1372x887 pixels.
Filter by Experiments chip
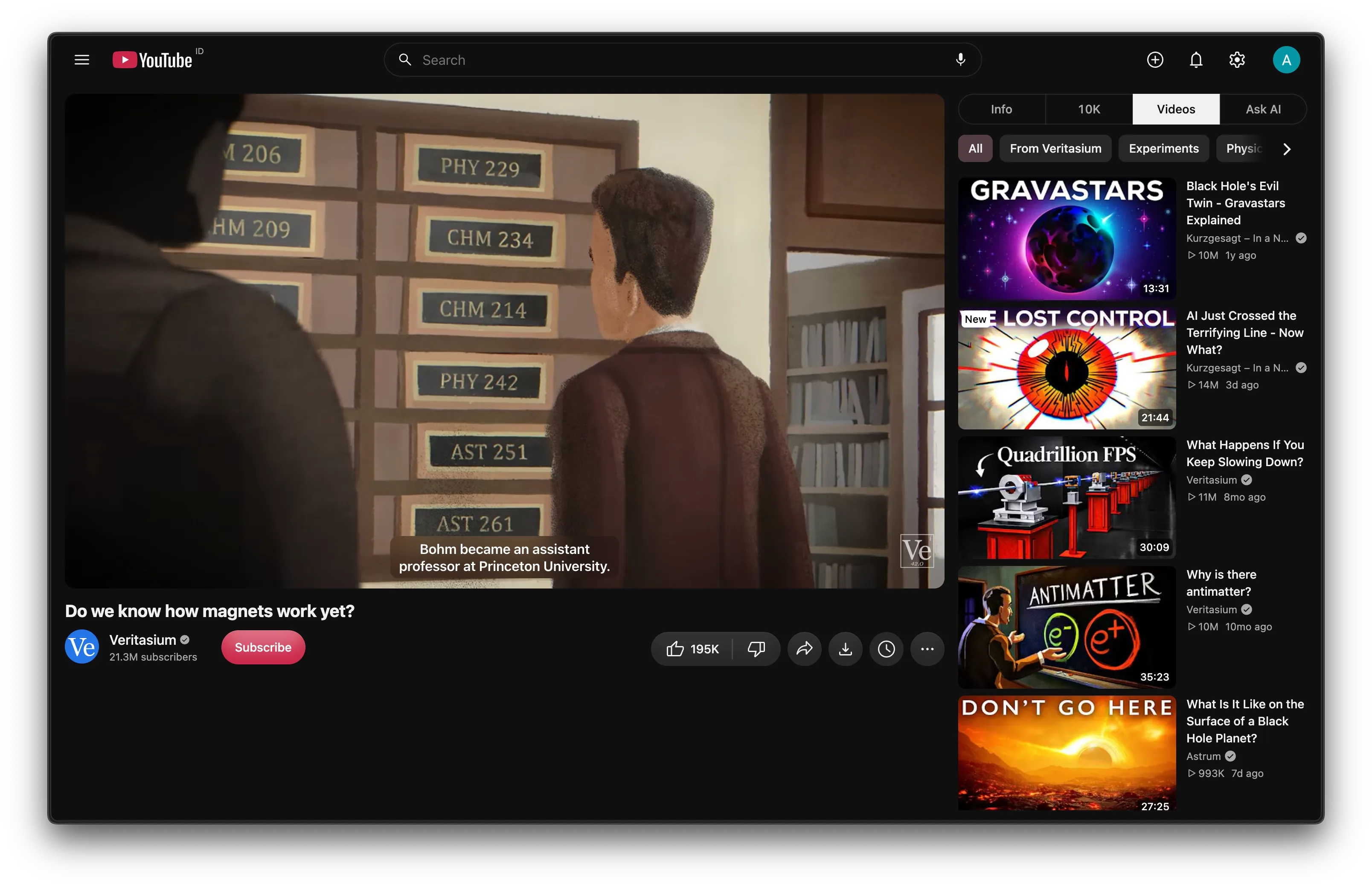1163,148
